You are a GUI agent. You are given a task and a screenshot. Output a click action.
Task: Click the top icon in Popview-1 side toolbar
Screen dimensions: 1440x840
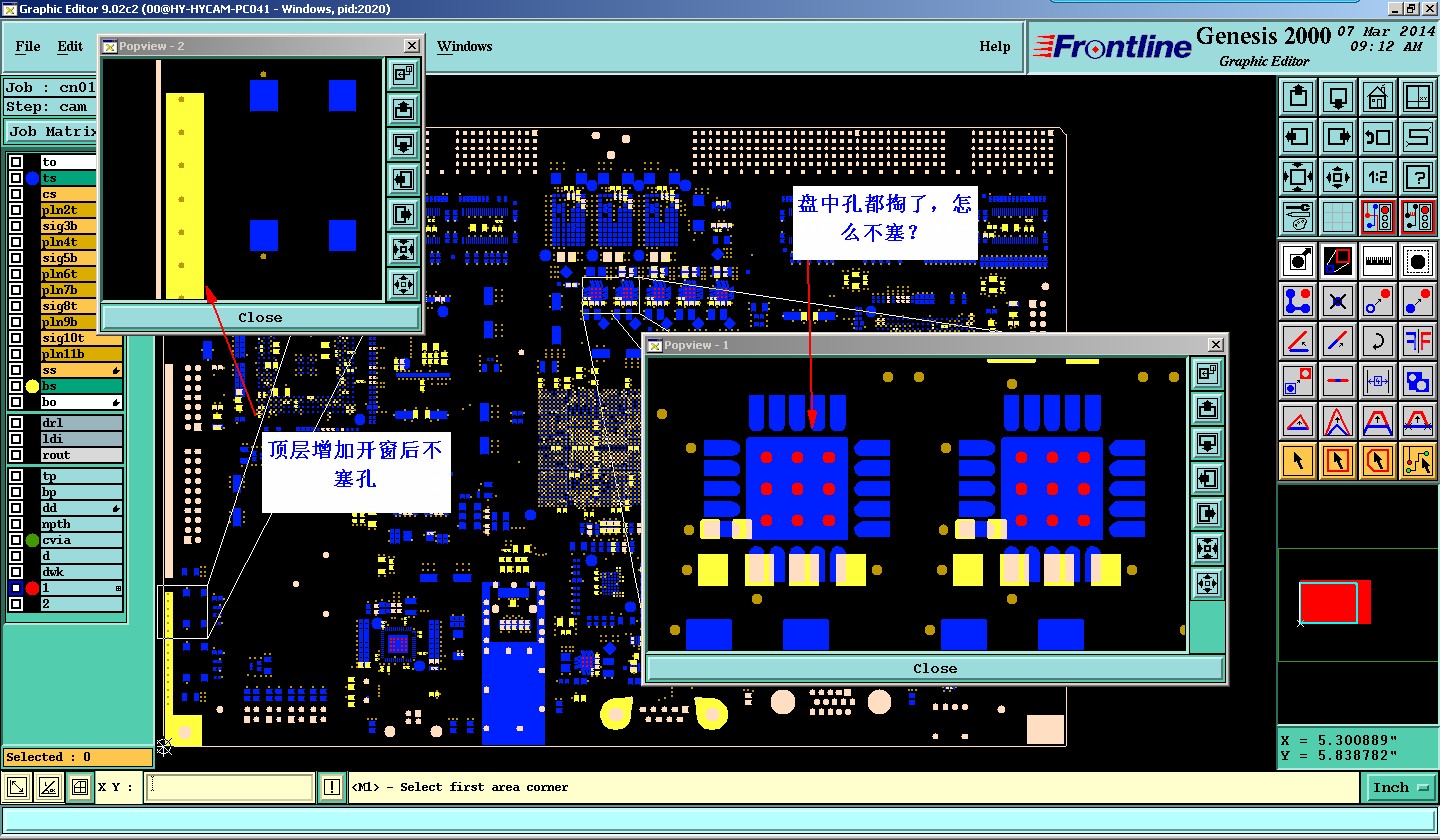click(x=1207, y=373)
